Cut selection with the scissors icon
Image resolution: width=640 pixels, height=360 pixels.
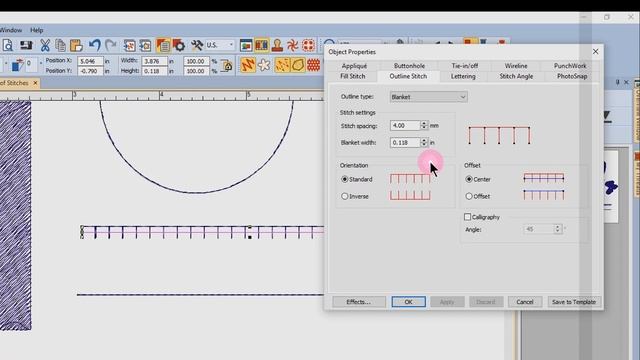pos(45,45)
